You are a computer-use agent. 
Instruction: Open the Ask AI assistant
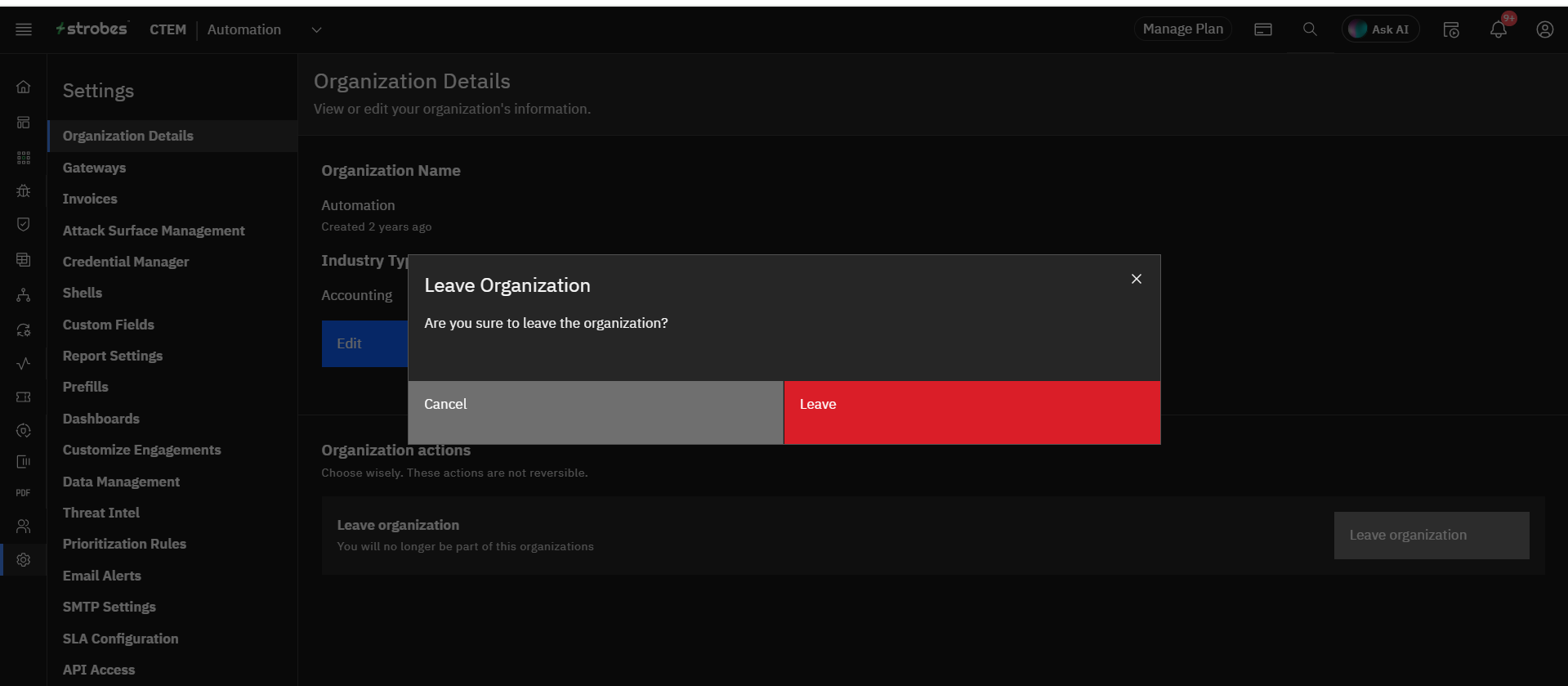point(1380,29)
